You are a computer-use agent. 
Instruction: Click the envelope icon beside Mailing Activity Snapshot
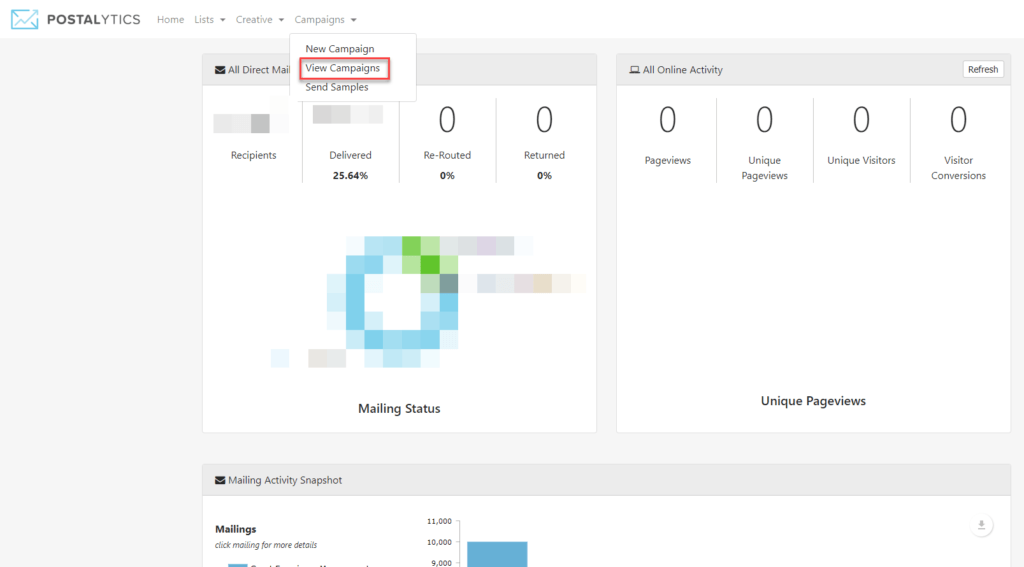(x=220, y=480)
